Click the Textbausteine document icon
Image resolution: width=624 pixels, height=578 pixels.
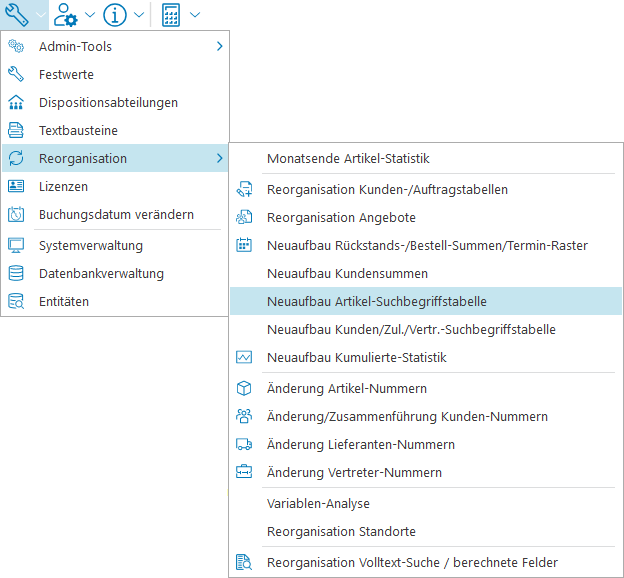(x=16, y=130)
